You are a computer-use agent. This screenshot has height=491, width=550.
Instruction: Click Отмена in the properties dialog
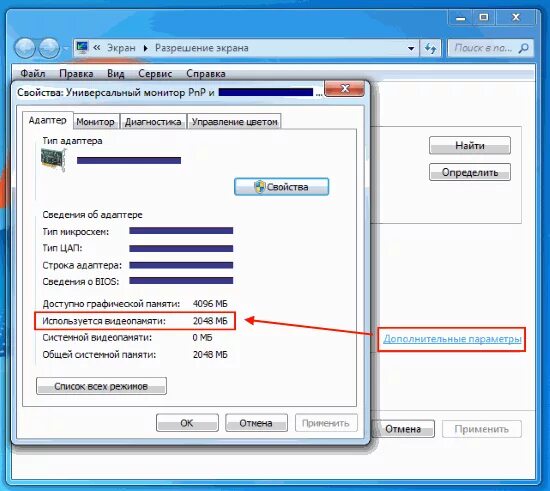(x=256, y=423)
